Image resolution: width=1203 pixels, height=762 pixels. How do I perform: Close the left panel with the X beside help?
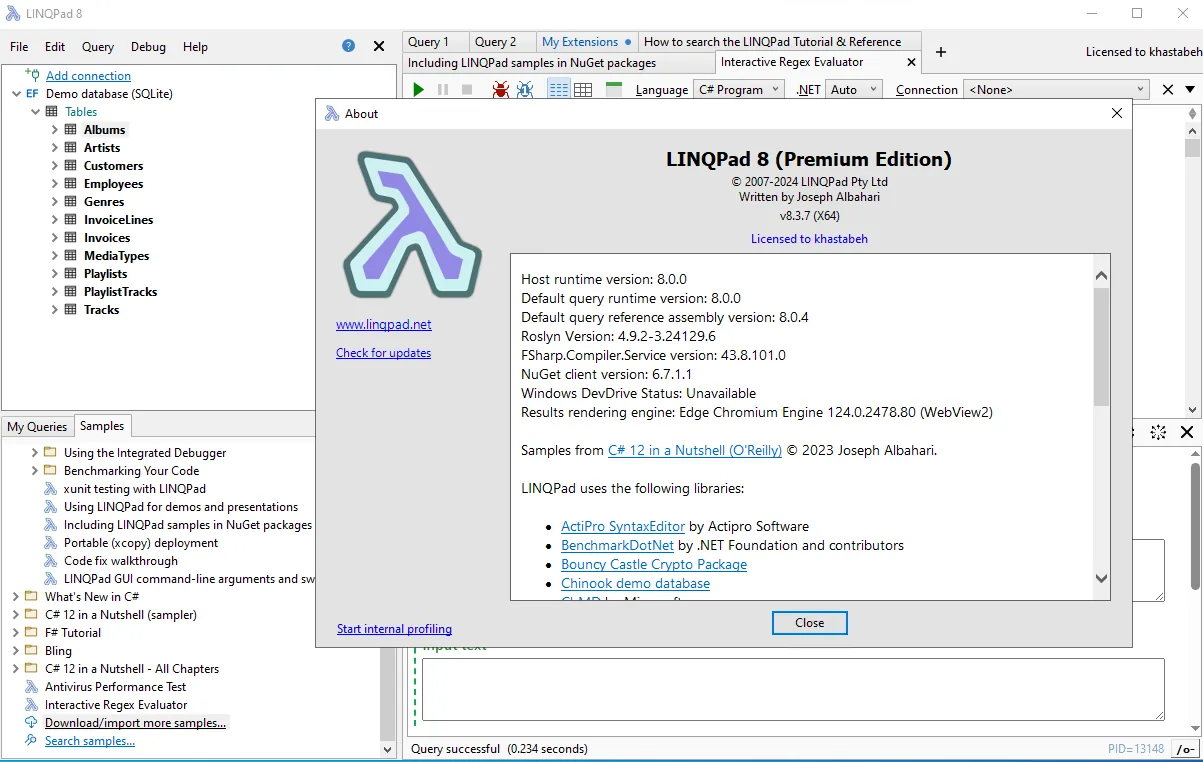pos(379,46)
